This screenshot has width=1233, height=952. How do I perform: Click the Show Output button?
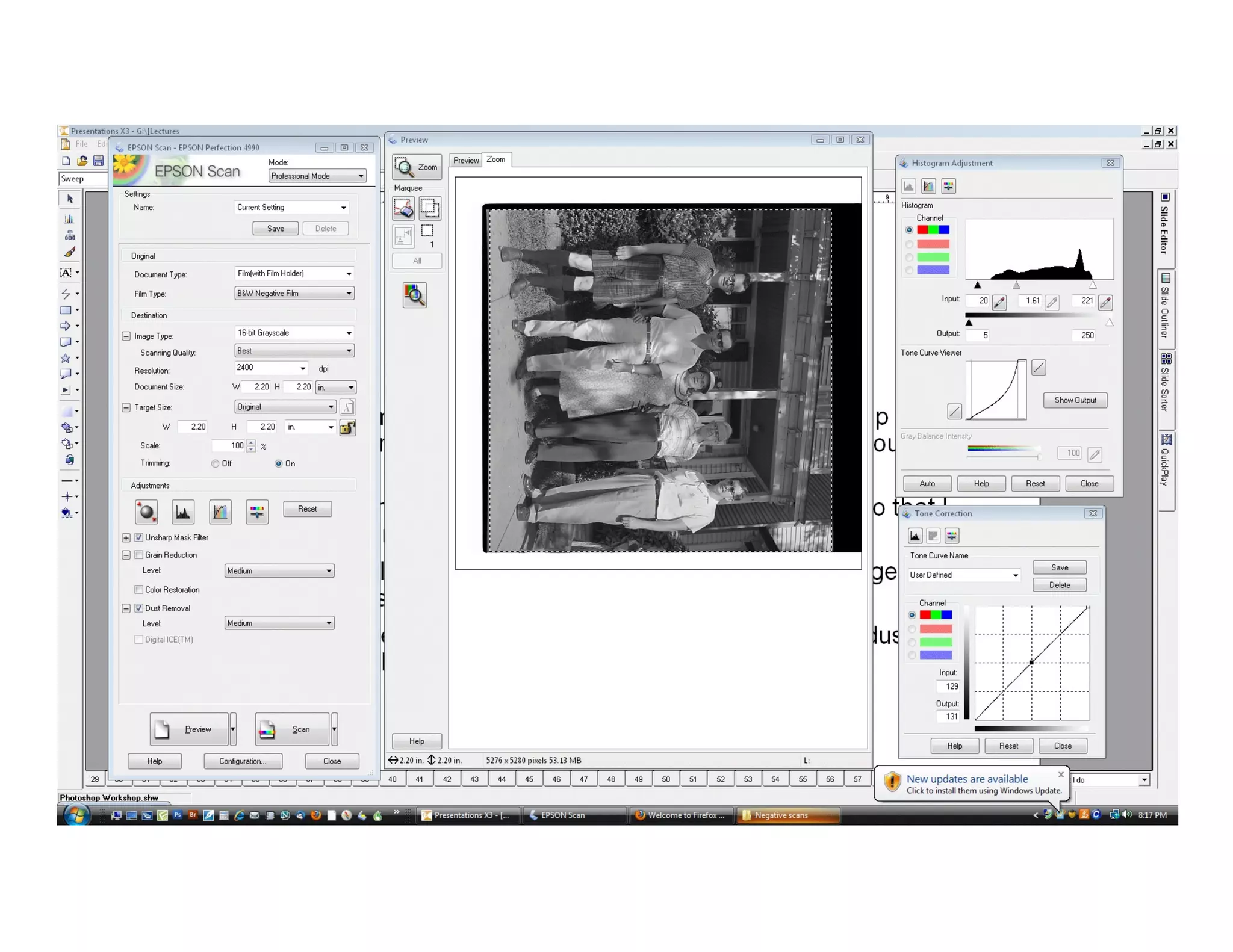pyautogui.click(x=1075, y=400)
